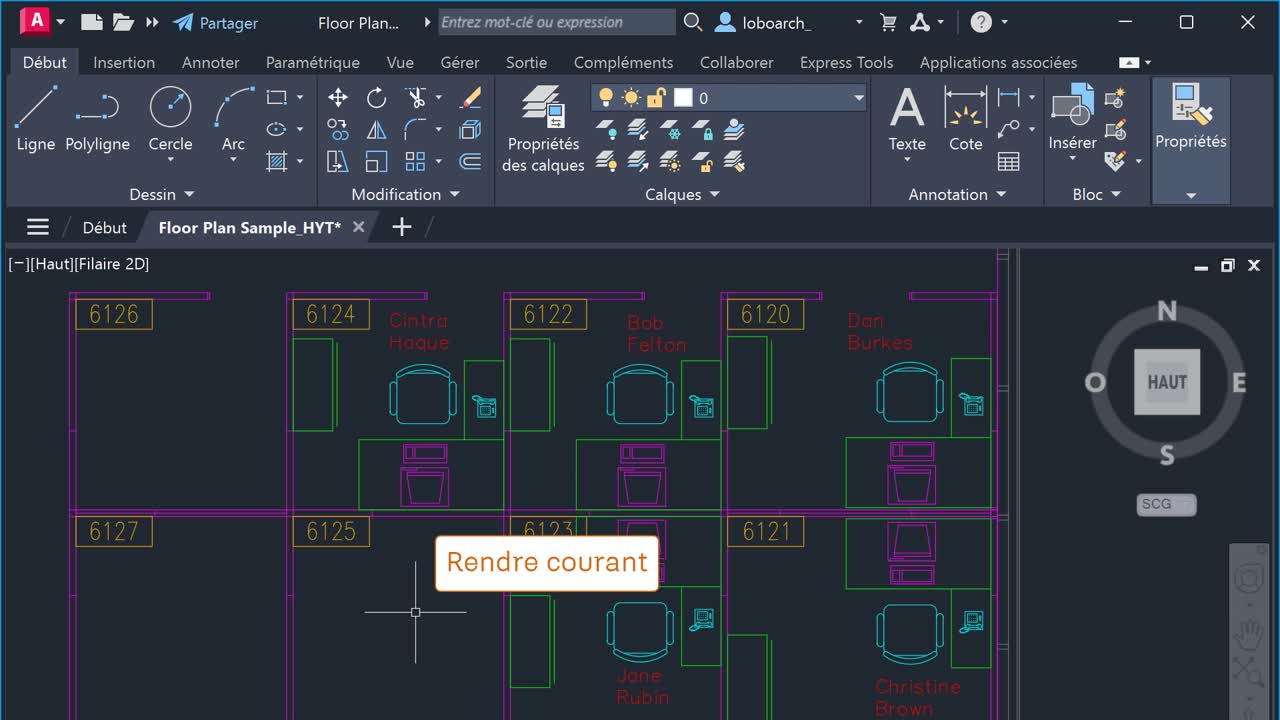This screenshot has width=1280, height=720.
Task: Open the layer list dropdown arrow
Action: click(x=858, y=98)
